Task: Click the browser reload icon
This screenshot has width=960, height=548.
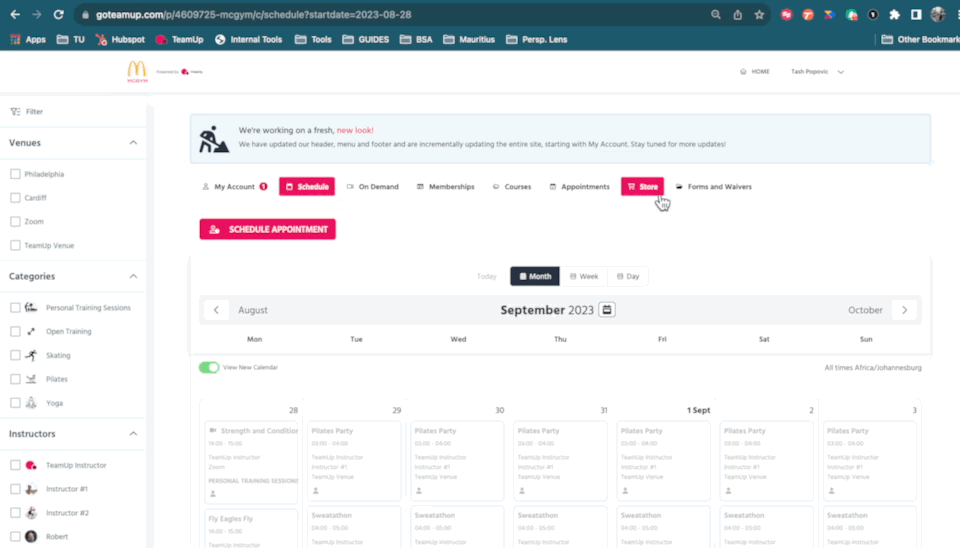Action: (59, 15)
